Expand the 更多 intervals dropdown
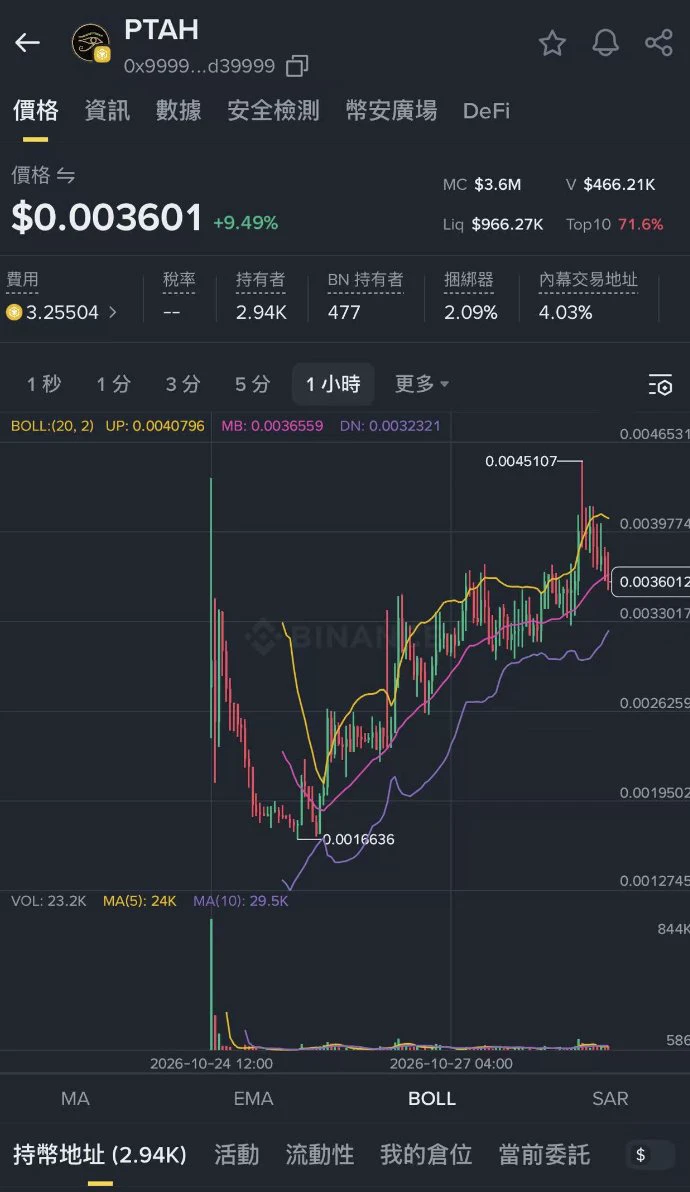 (422, 384)
